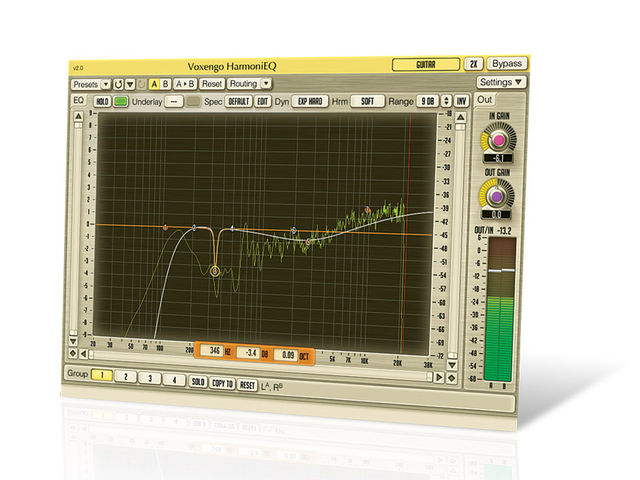The width and height of the screenshot is (640, 480).
Task: Click the COPY TO button
Action: click(222, 383)
